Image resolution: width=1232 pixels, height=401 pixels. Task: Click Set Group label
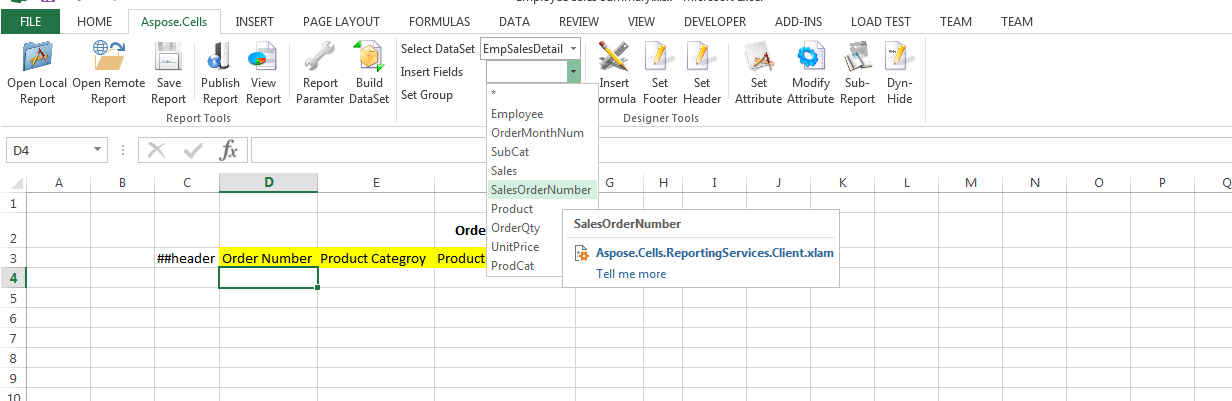[x=427, y=95]
